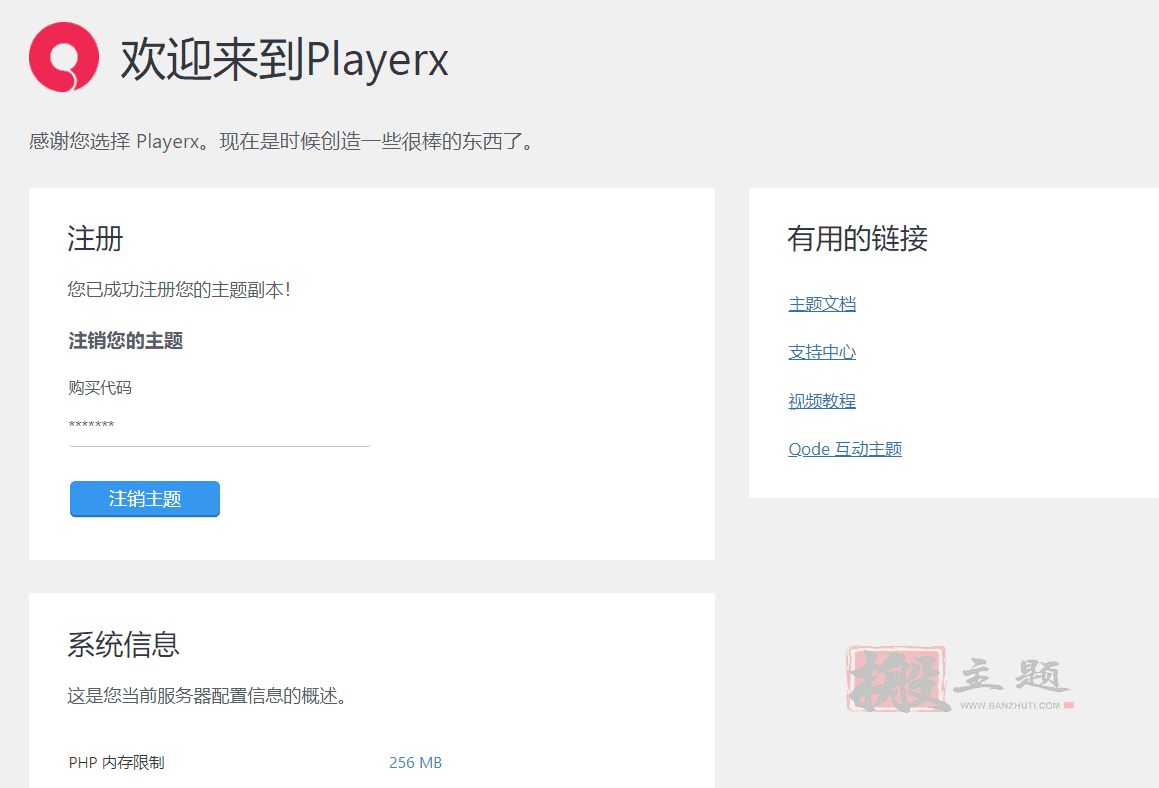Click the 您已成功注册您的主题副本 message
The width and height of the screenshot is (1159, 788).
pyautogui.click(x=180, y=290)
